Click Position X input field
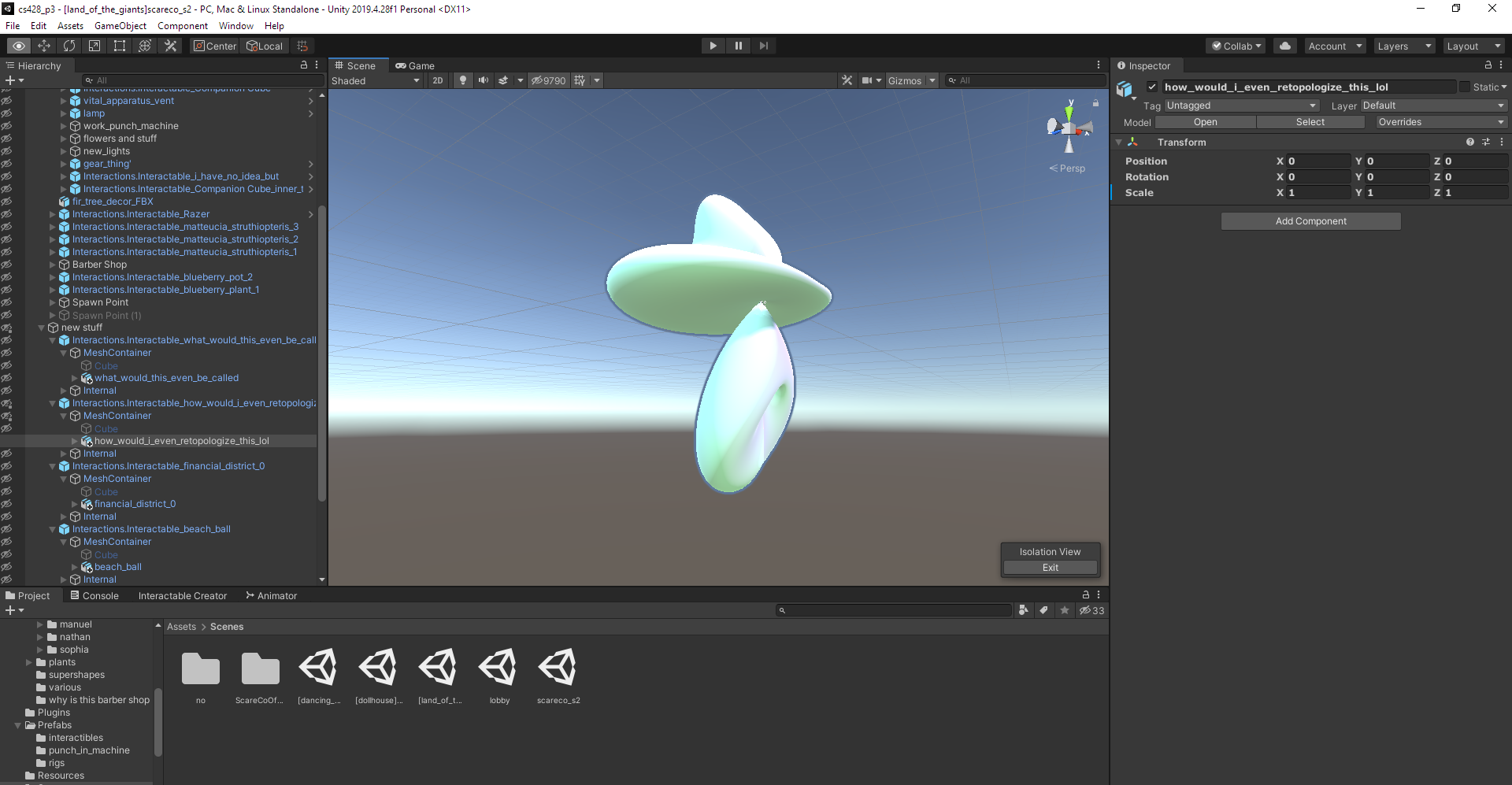1512x785 pixels. coord(1318,161)
